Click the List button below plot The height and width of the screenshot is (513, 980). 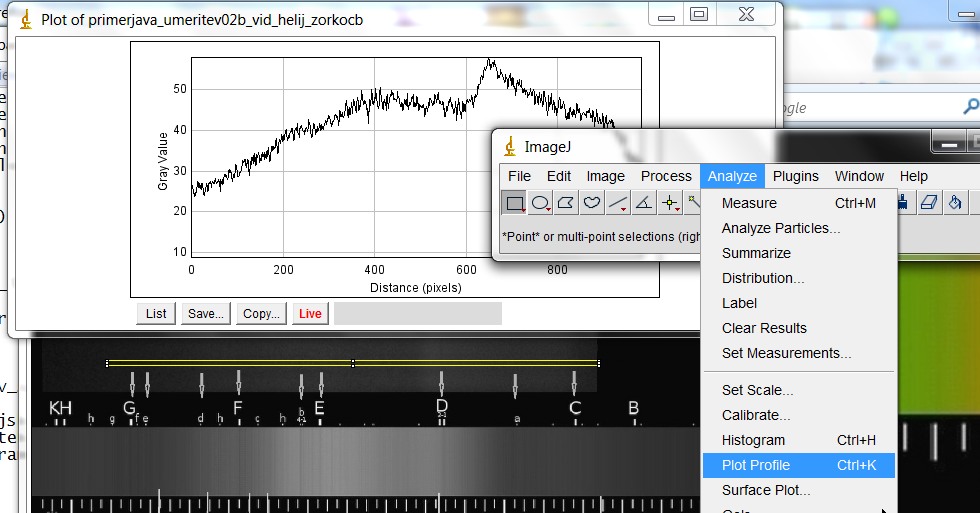[x=156, y=313]
